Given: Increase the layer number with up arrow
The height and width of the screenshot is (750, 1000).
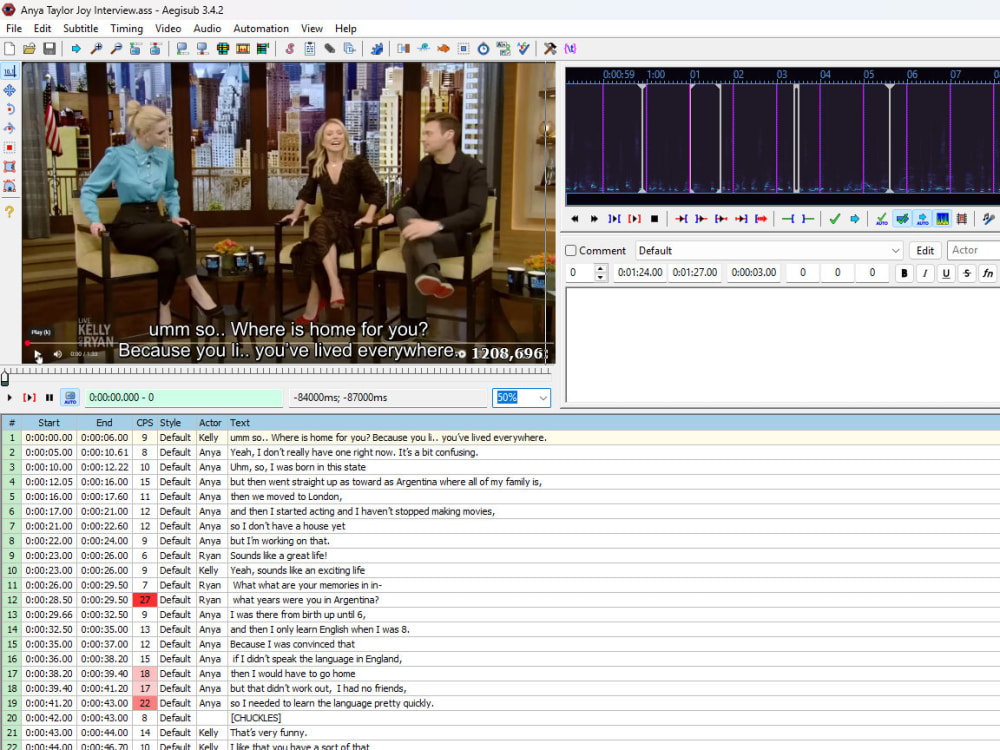Looking at the screenshot, I should point(600,268).
